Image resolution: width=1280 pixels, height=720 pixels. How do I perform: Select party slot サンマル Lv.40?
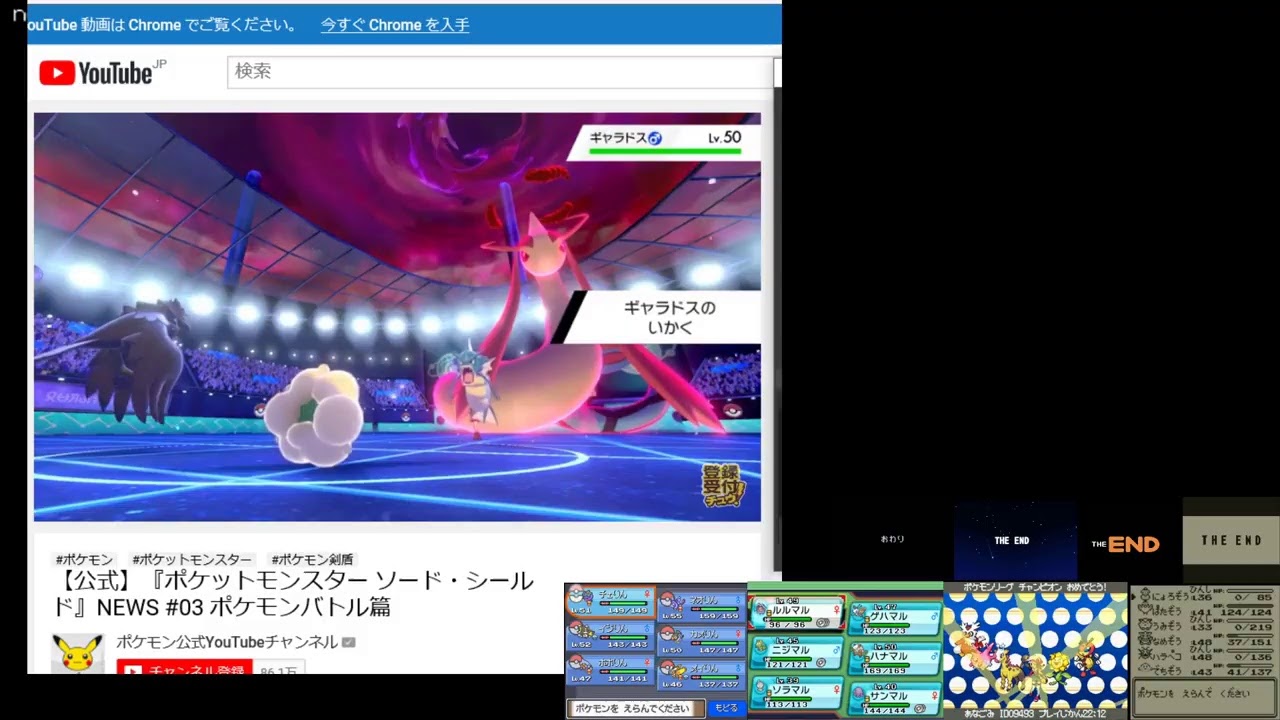895,699
